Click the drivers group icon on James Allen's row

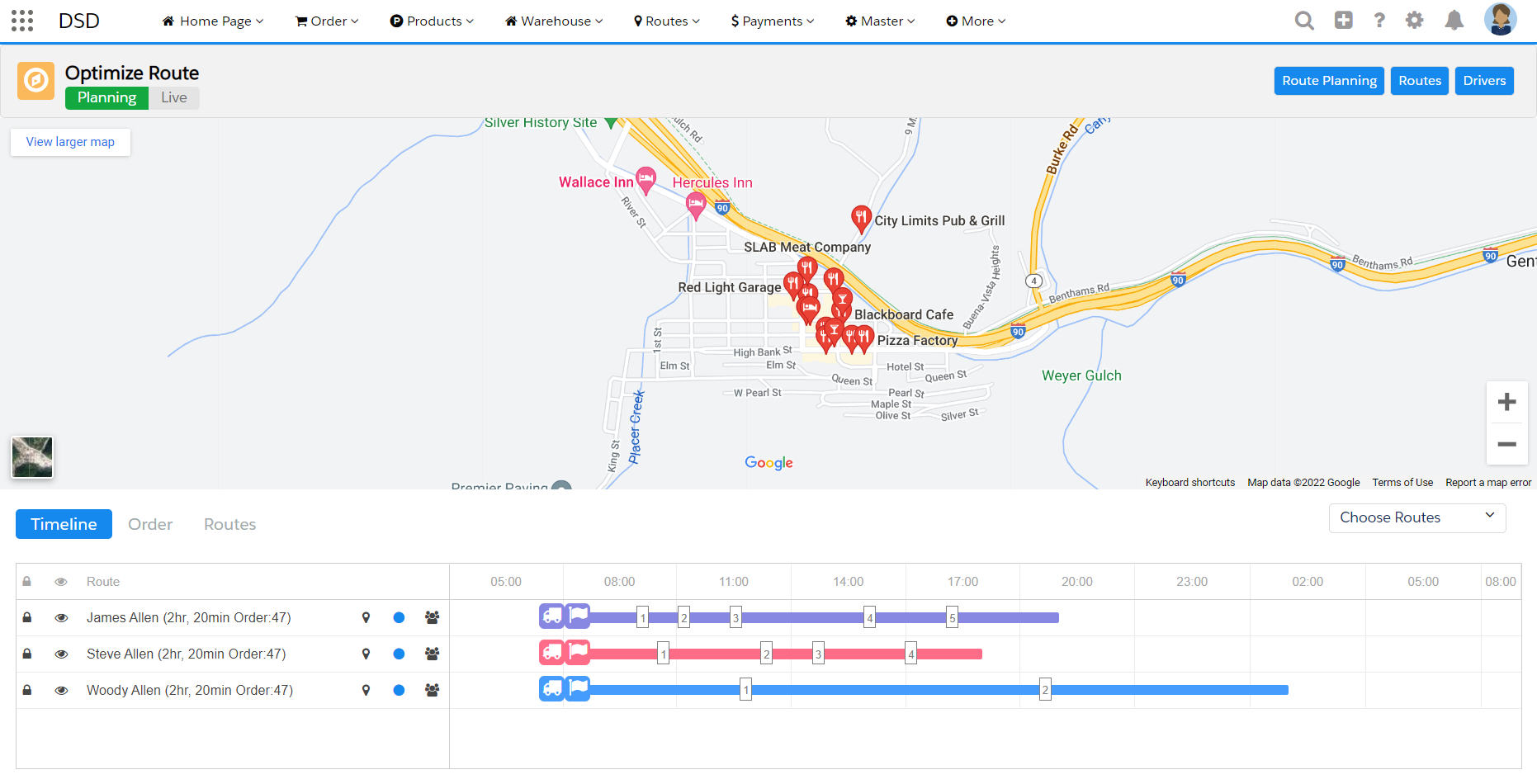[432, 617]
